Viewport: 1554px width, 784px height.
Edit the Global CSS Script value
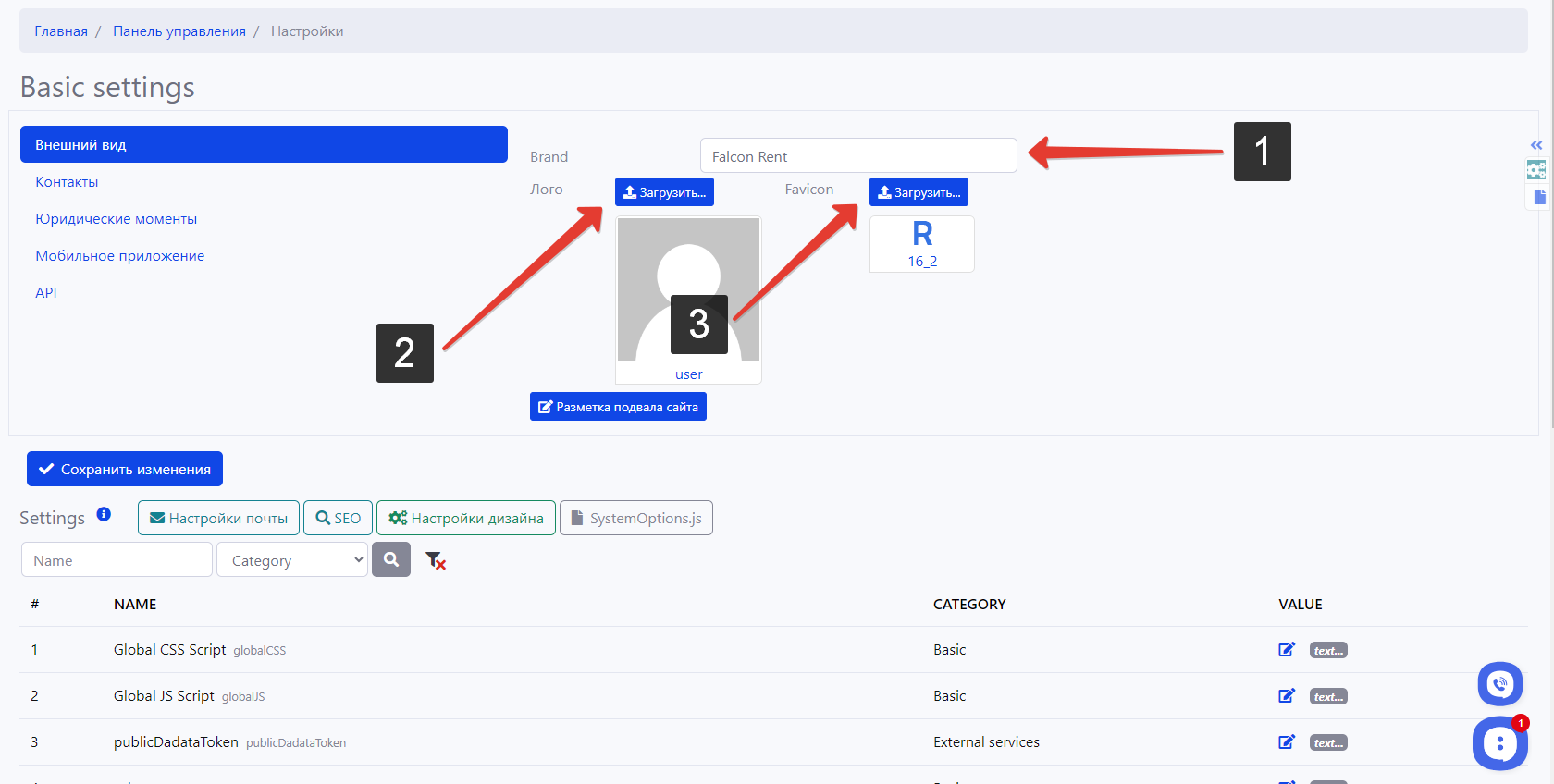1286,650
